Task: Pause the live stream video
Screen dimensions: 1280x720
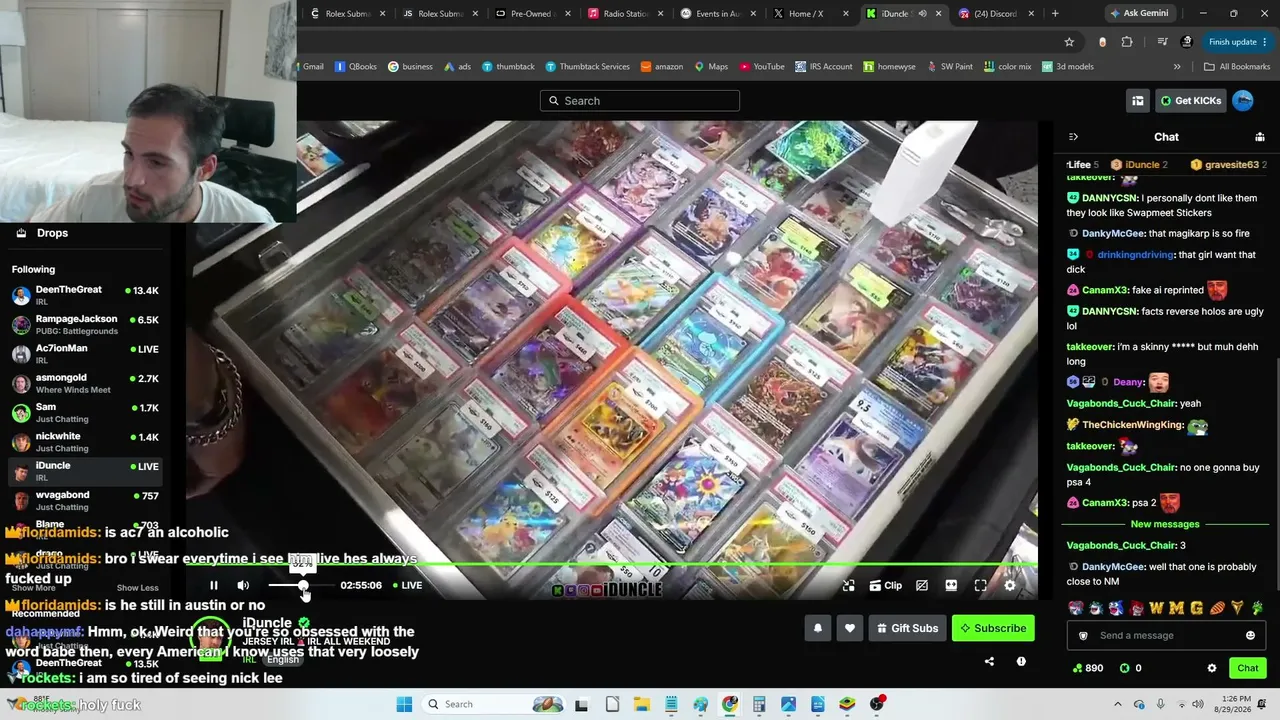Action: coord(213,585)
